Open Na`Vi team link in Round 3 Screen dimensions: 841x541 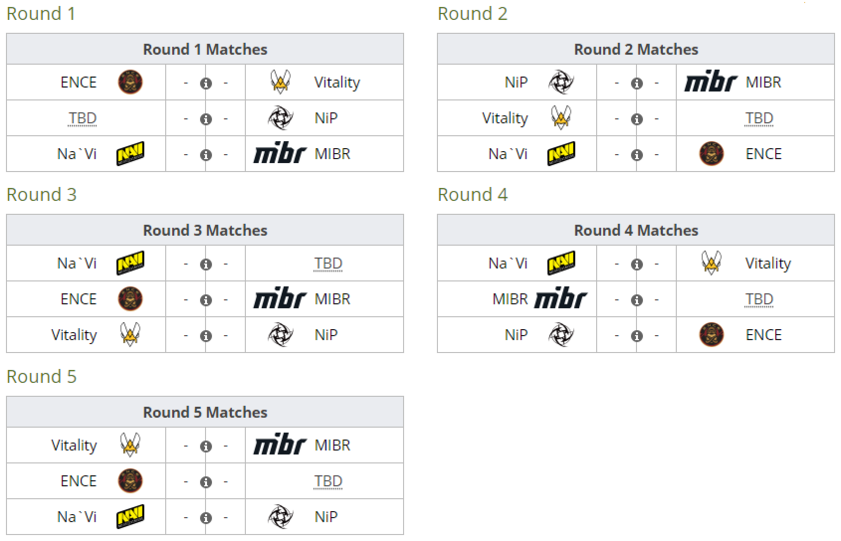[x=77, y=263]
